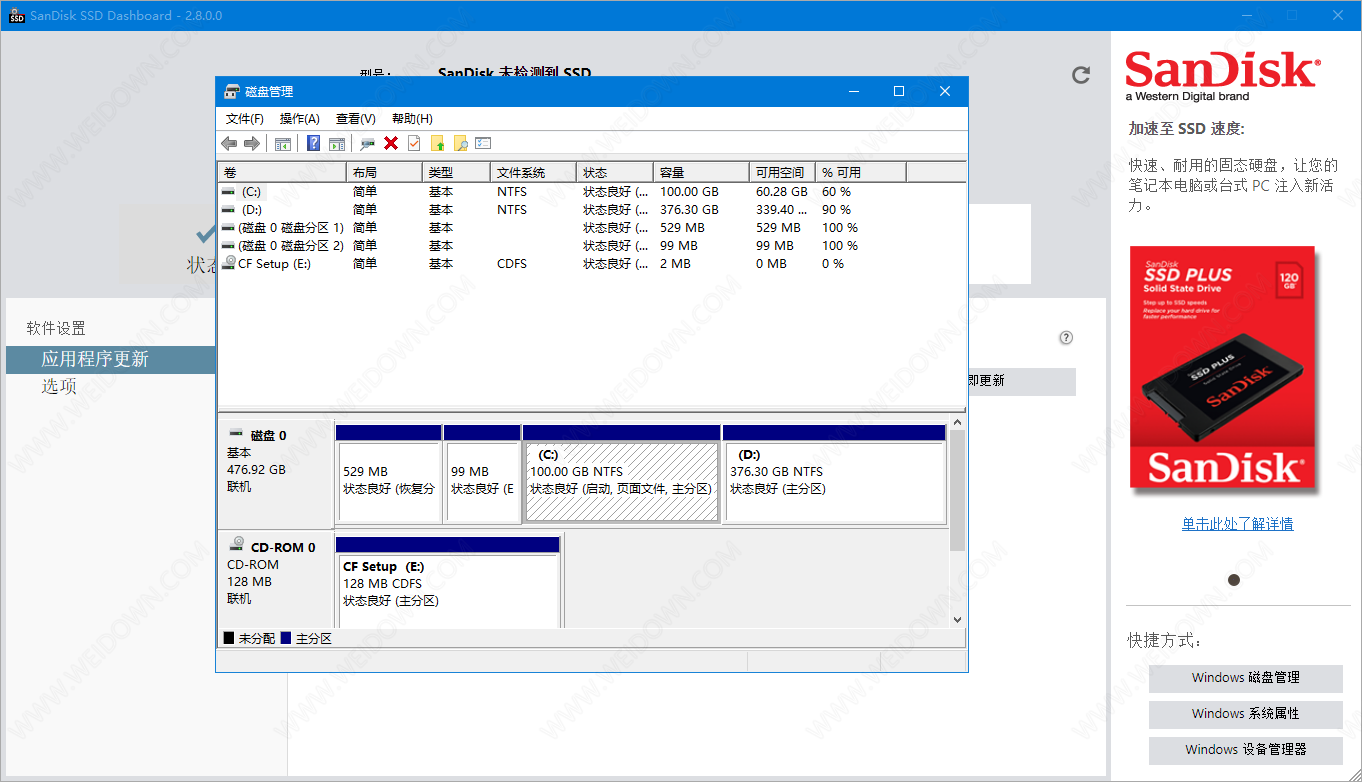The image size is (1362, 782).
Task: Click the Disk Management title bar icon
Action: pos(232,91)
